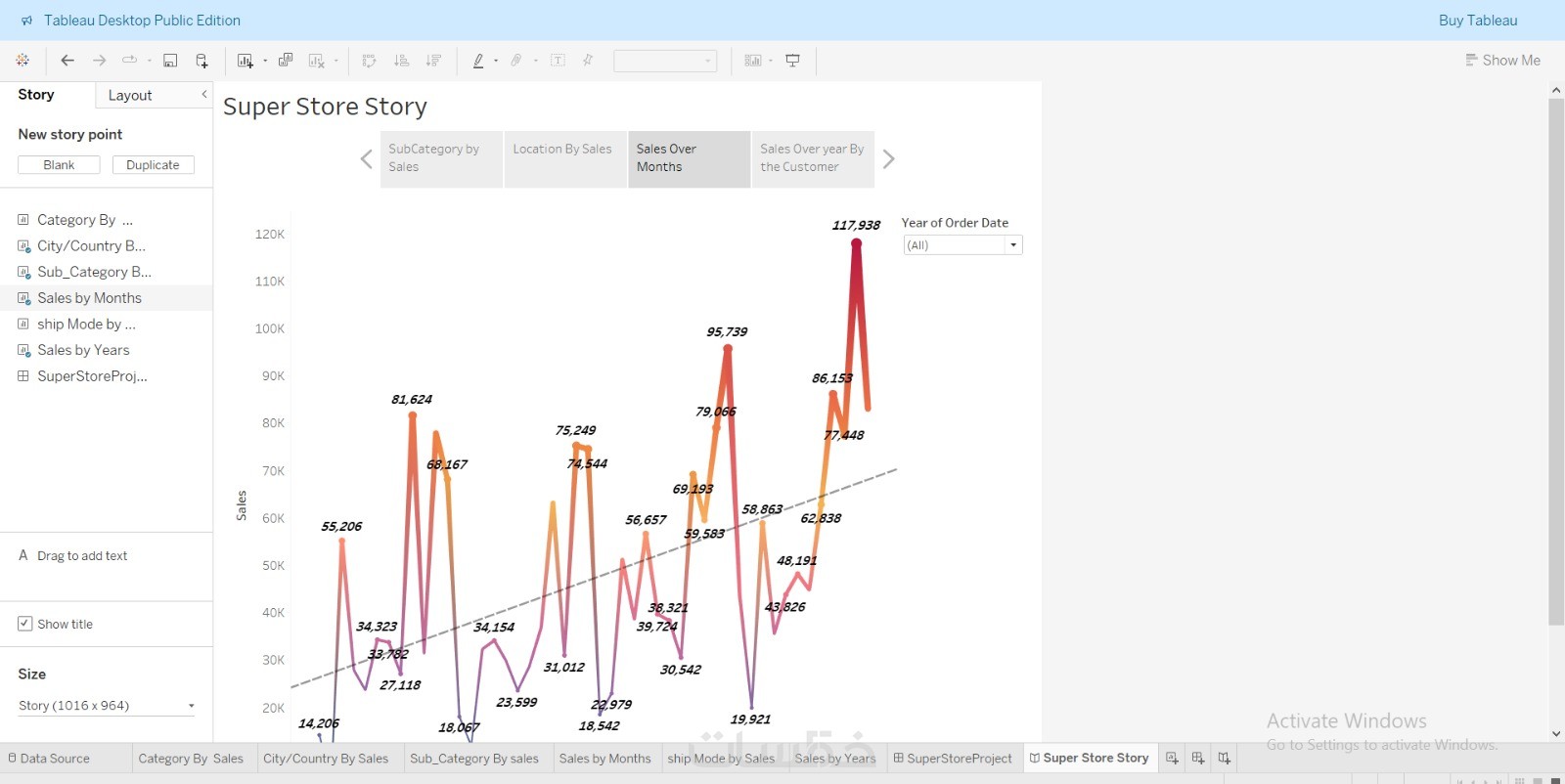Click the vertical scrollbar thumb
Viewport: 1565px width, 784px height.
point(1556,362)
